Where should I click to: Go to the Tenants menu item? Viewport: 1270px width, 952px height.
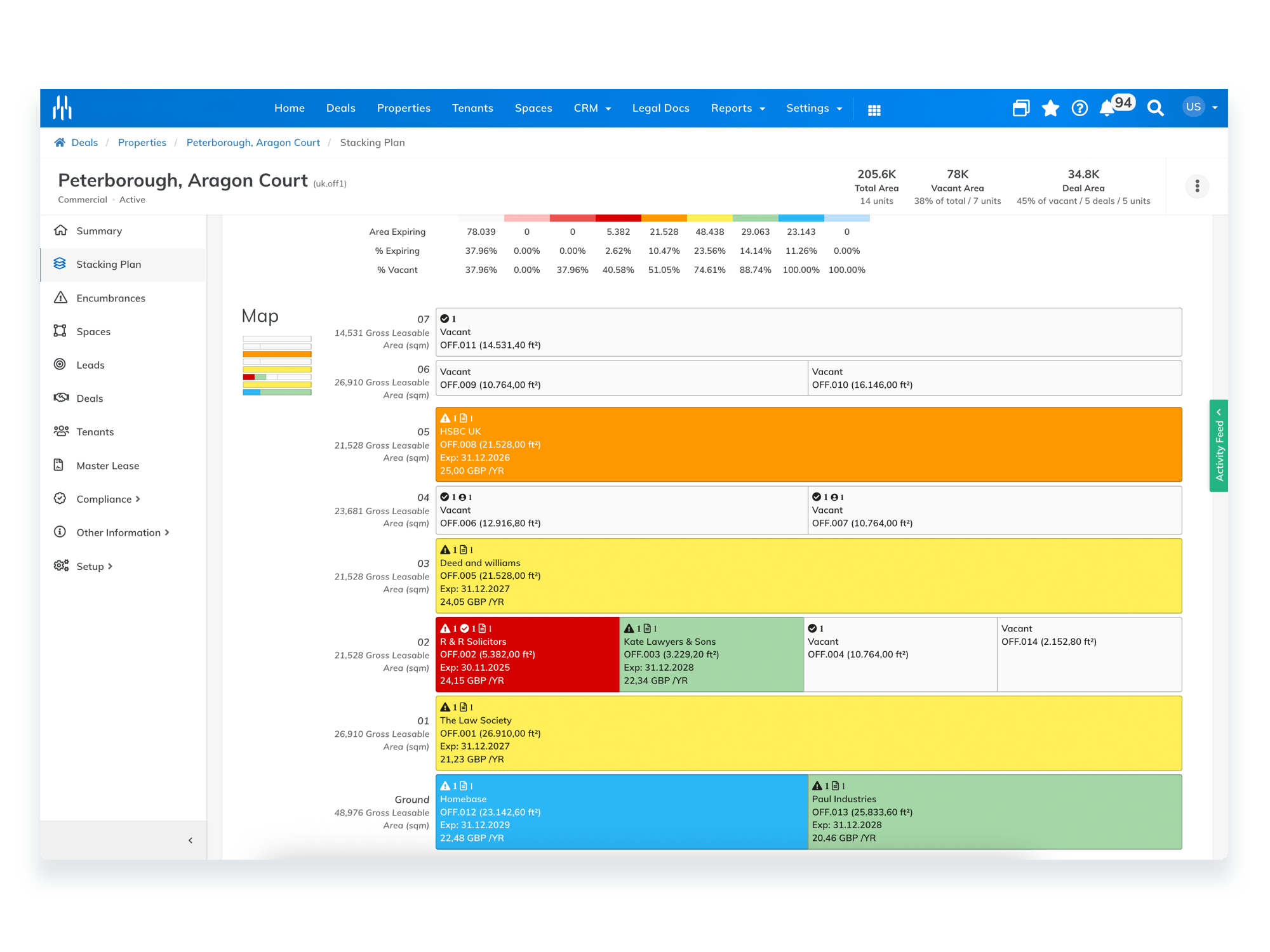(x=472, y=109)
